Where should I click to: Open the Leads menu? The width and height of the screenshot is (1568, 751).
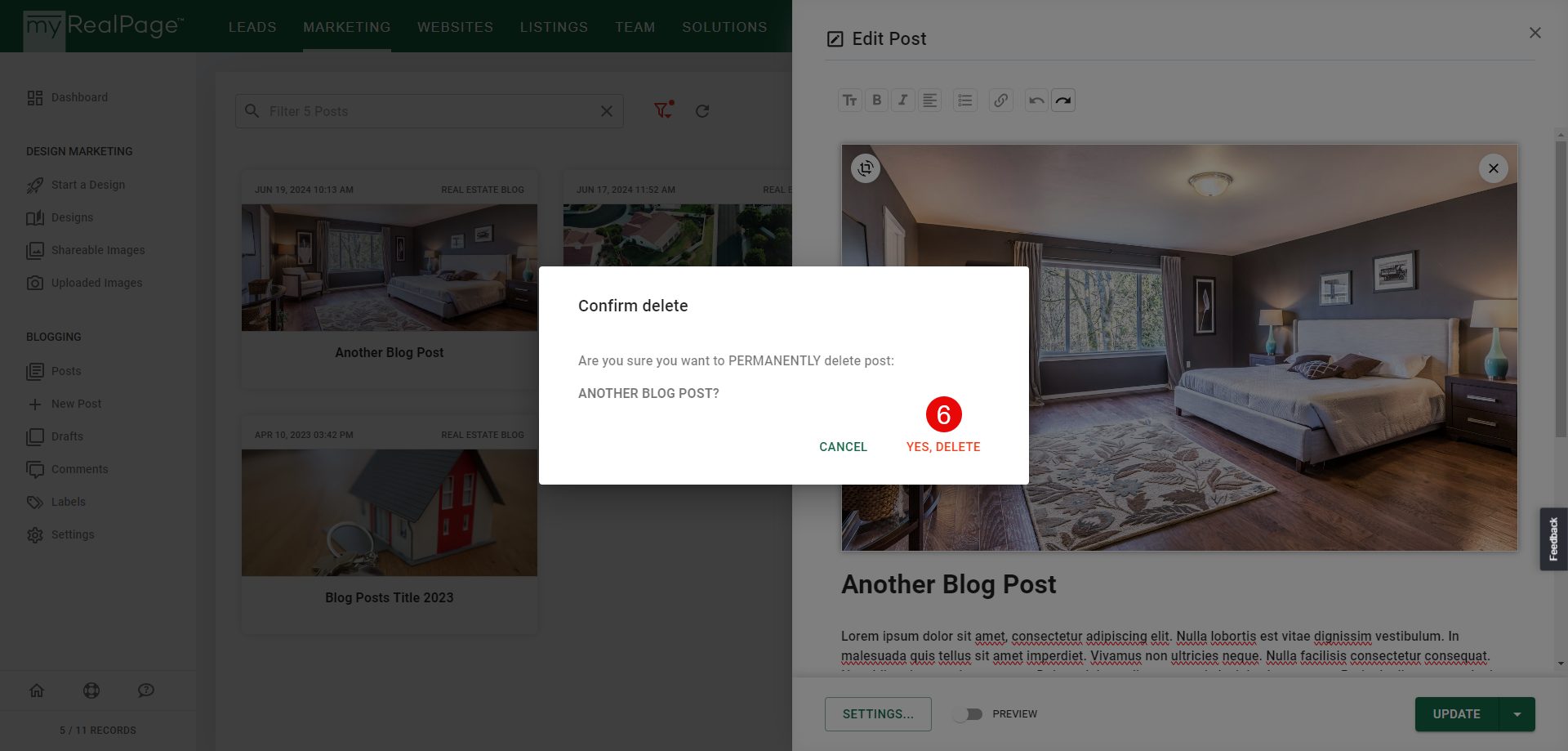(x=252, y=27)
